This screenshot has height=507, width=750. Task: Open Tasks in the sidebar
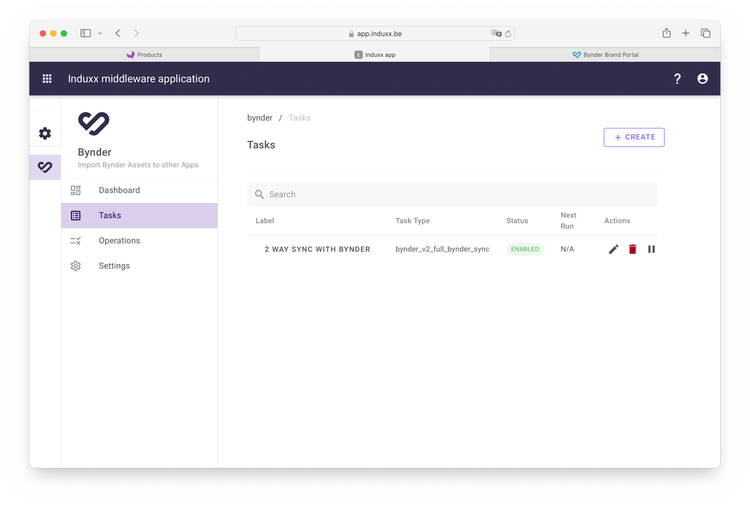(139, 215)
